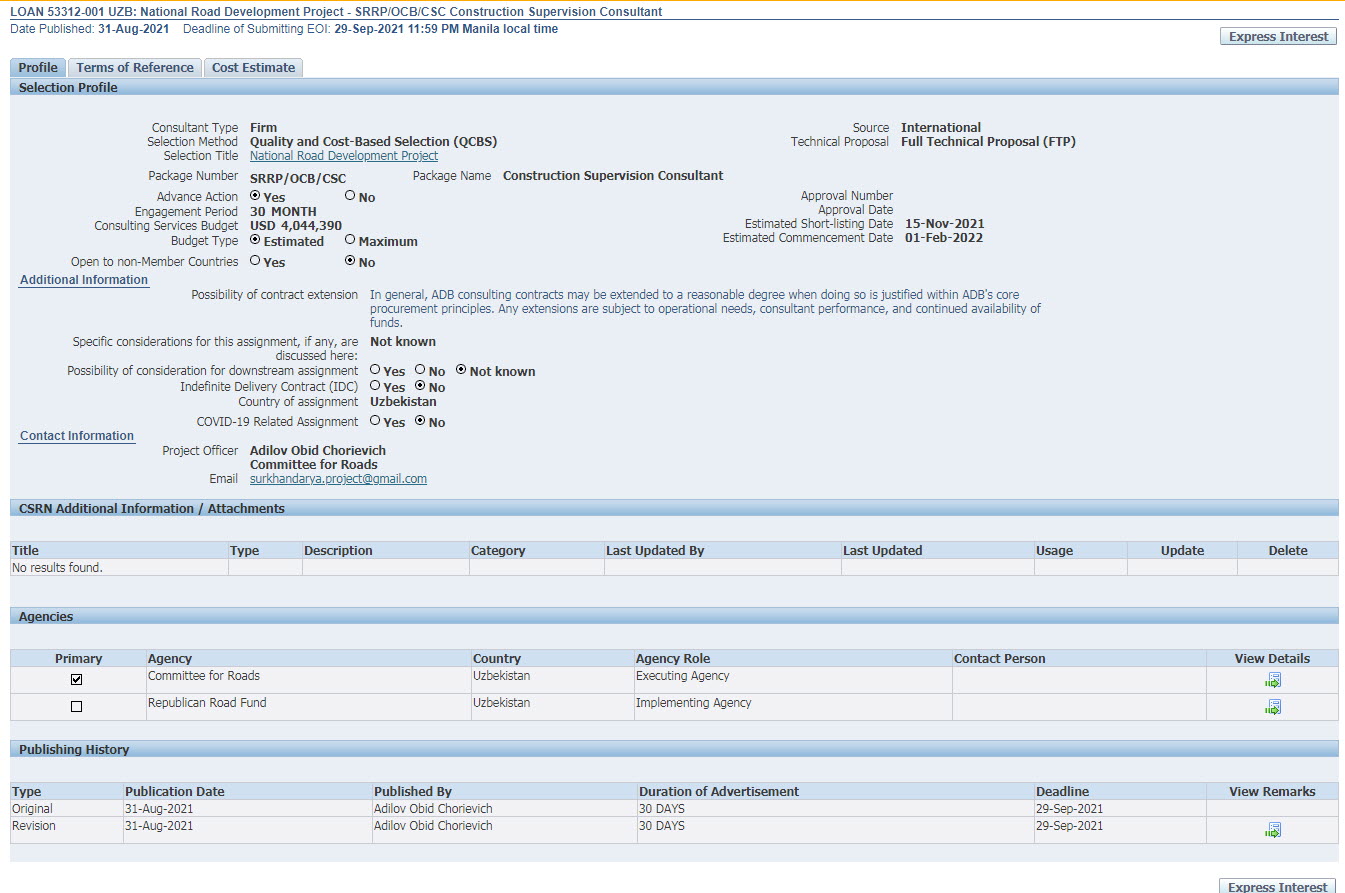Click the Last Updated column header in attachments
The image size is (1345, 893).
[882, 551]
